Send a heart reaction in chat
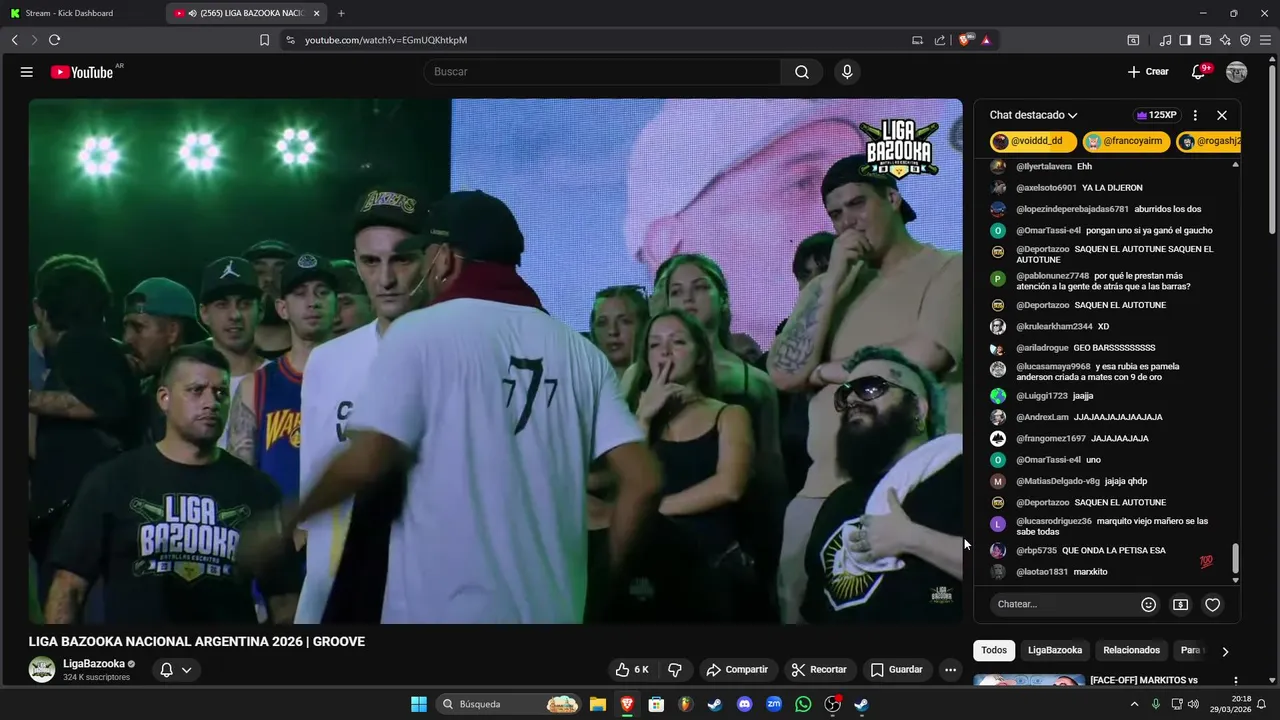 coord(1213,604)
